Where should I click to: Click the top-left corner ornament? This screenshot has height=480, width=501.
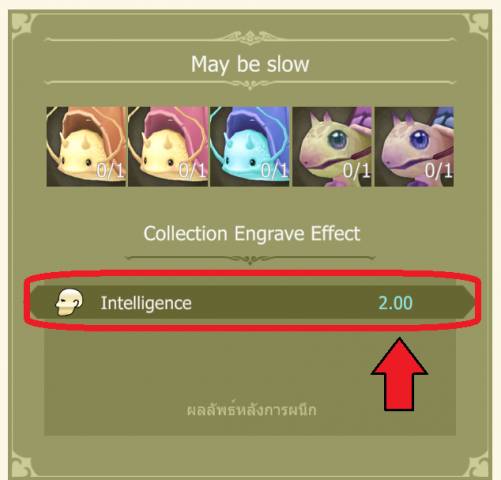[24, 25]
